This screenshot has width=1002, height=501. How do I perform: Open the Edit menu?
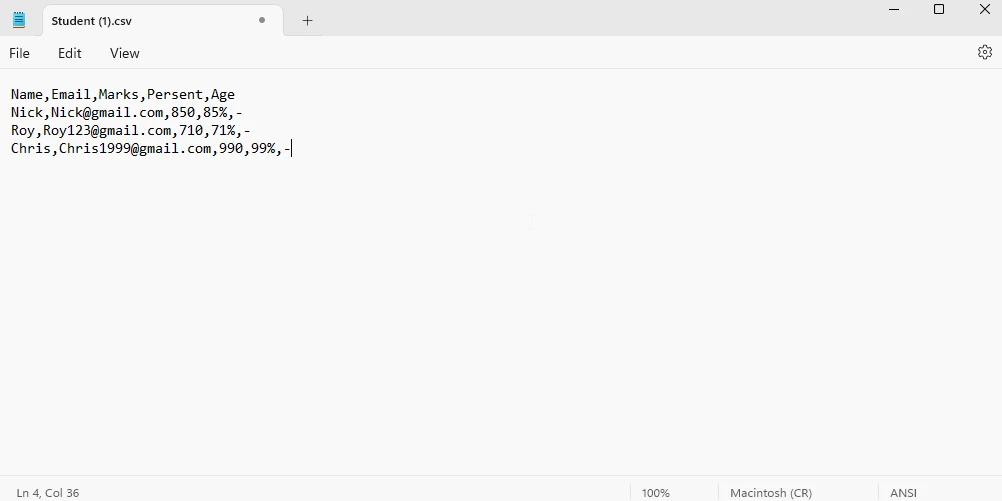(x=69, y=53)
